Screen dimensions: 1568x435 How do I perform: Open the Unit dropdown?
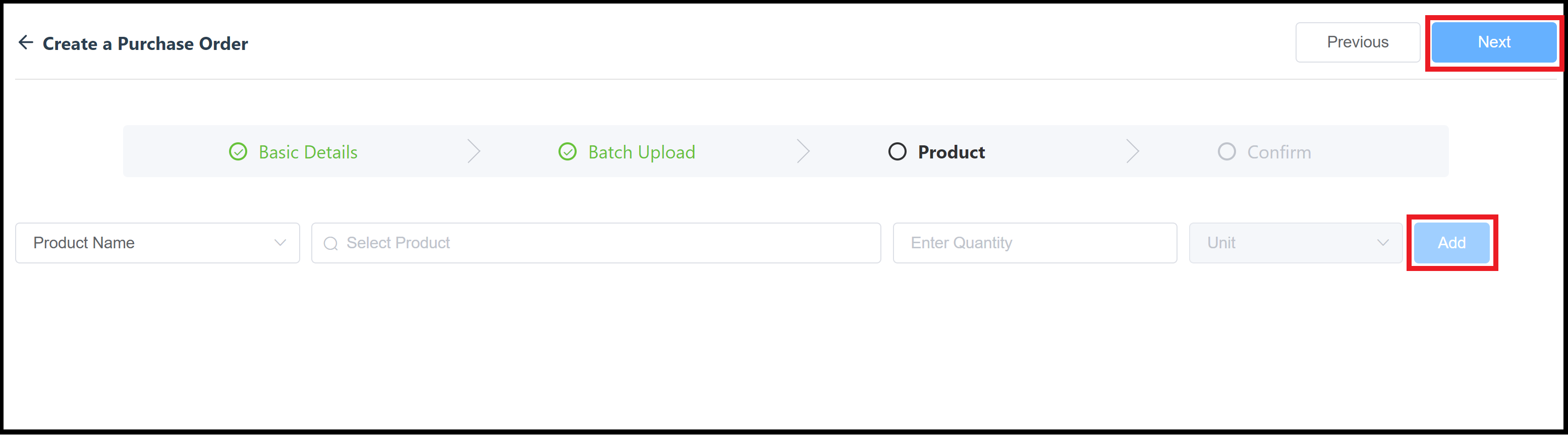[x=1295, y=242]
